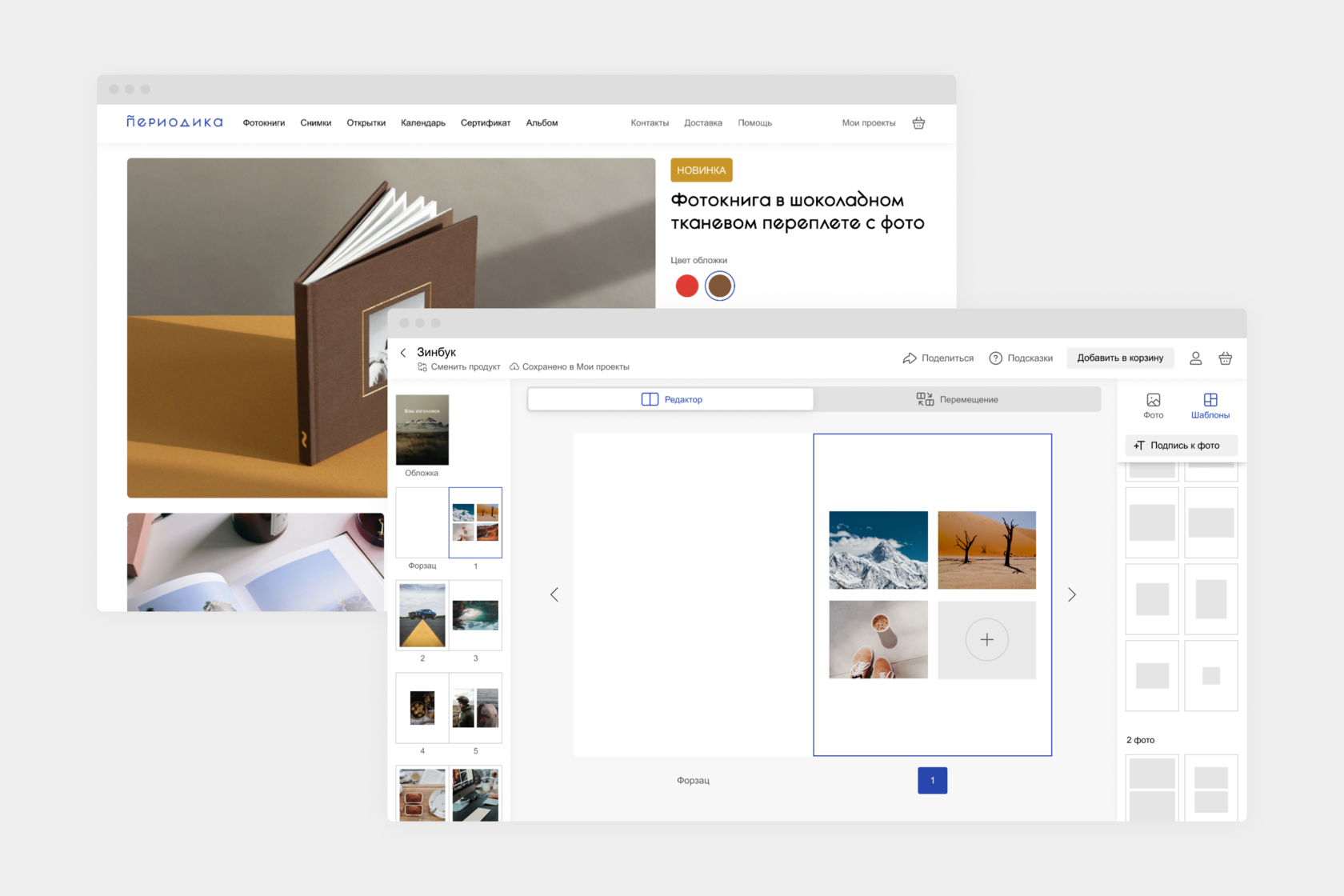
Task: Open the shopping basket in the Периодика site header
Action: tap(918, 123)
